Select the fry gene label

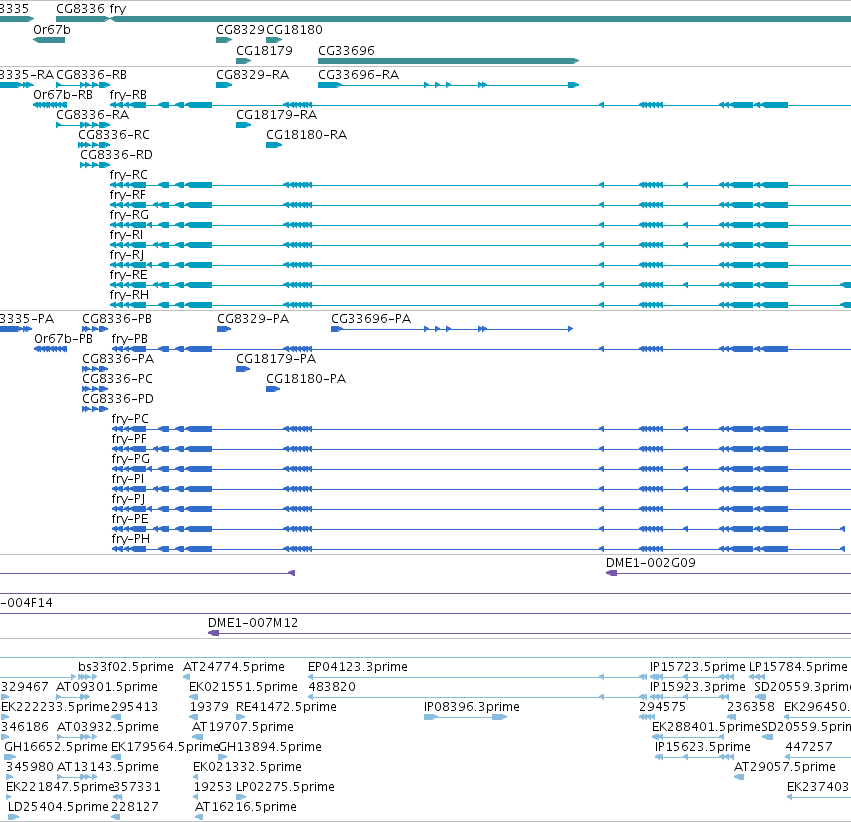pos(118,9)
